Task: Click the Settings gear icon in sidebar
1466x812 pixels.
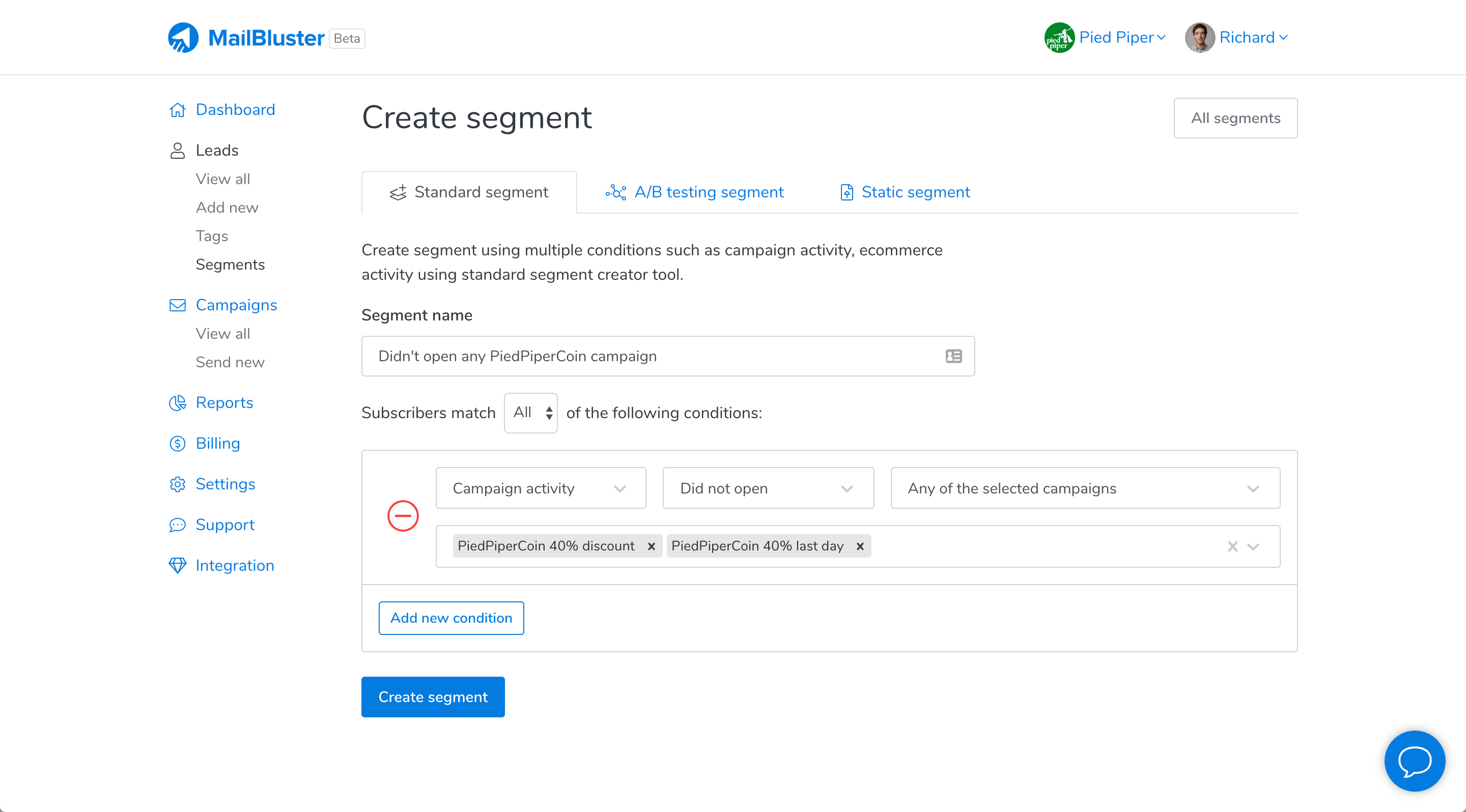Action: [x=178, y=484]
